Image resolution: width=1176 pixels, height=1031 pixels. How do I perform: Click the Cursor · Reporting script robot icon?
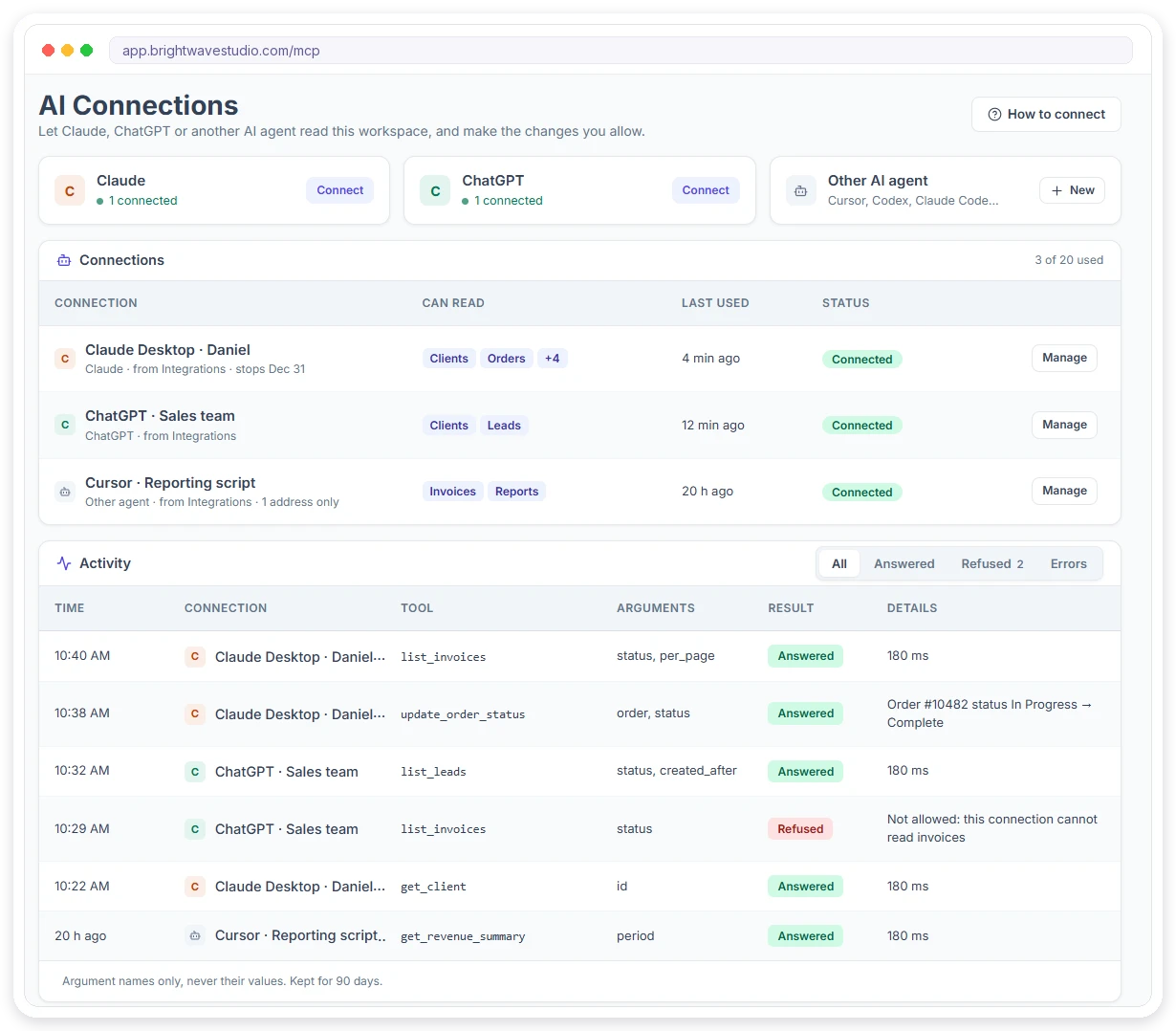tap(65, 492)
